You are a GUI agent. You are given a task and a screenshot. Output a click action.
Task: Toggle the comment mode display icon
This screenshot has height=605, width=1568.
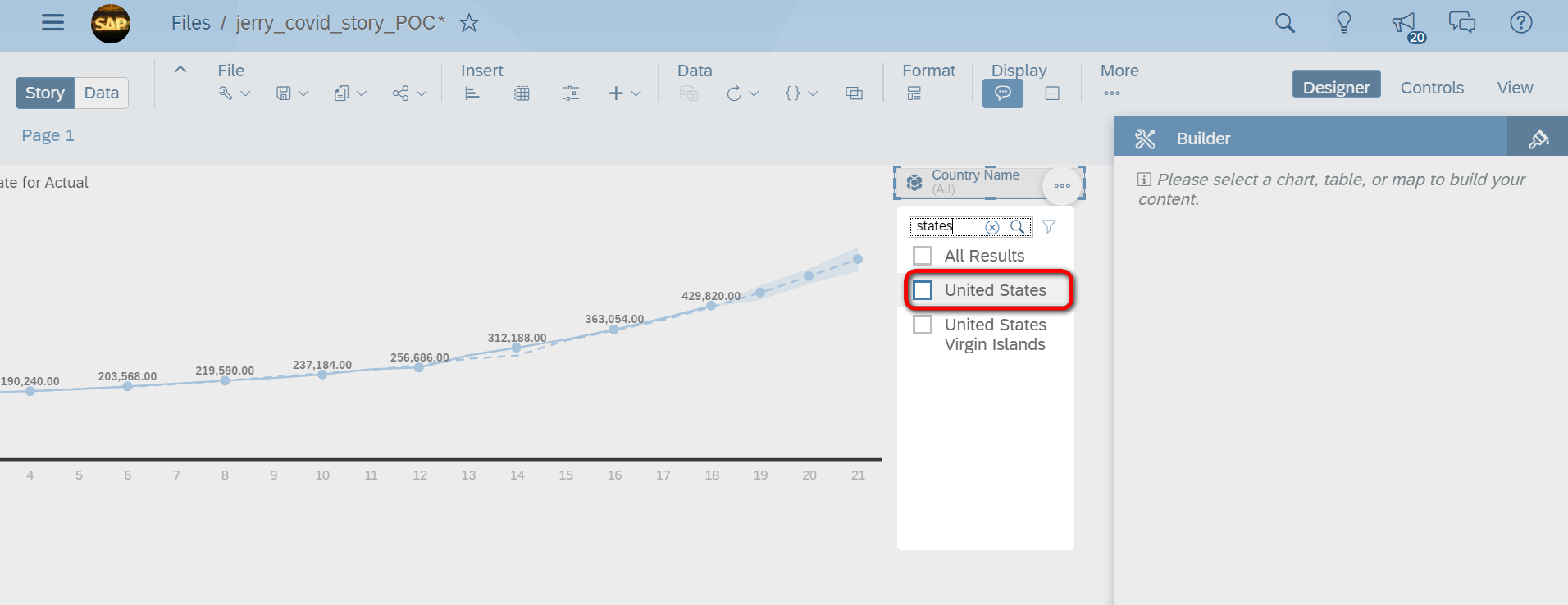point(1003,93)
